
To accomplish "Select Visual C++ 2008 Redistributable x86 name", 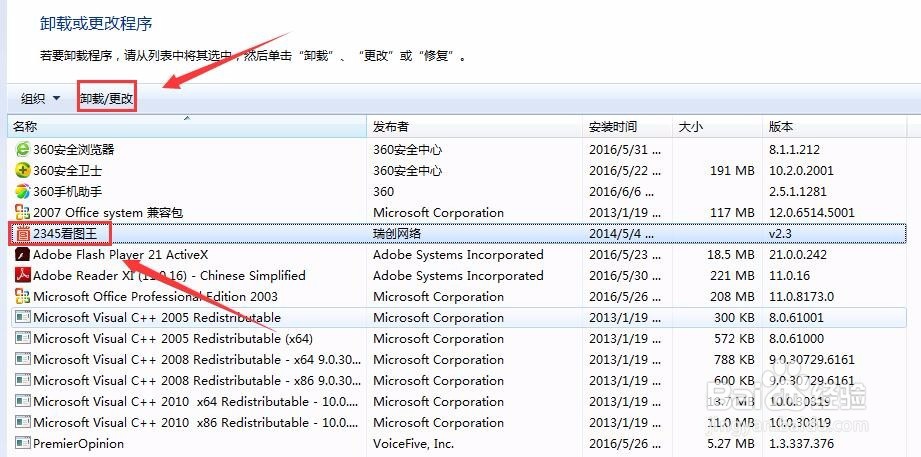I will coord(197,381).
